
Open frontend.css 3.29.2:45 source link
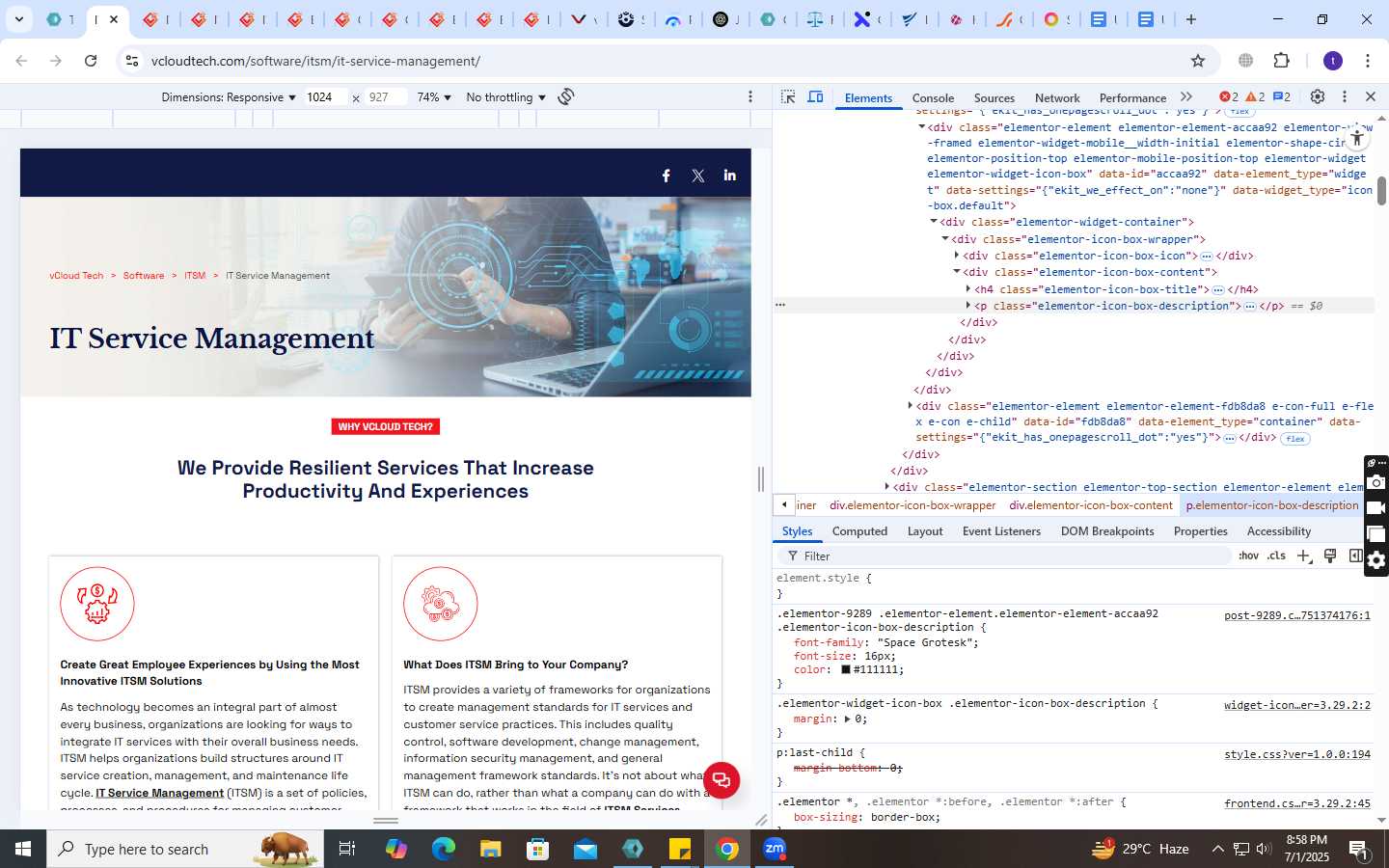click(x=1297, y=803)
